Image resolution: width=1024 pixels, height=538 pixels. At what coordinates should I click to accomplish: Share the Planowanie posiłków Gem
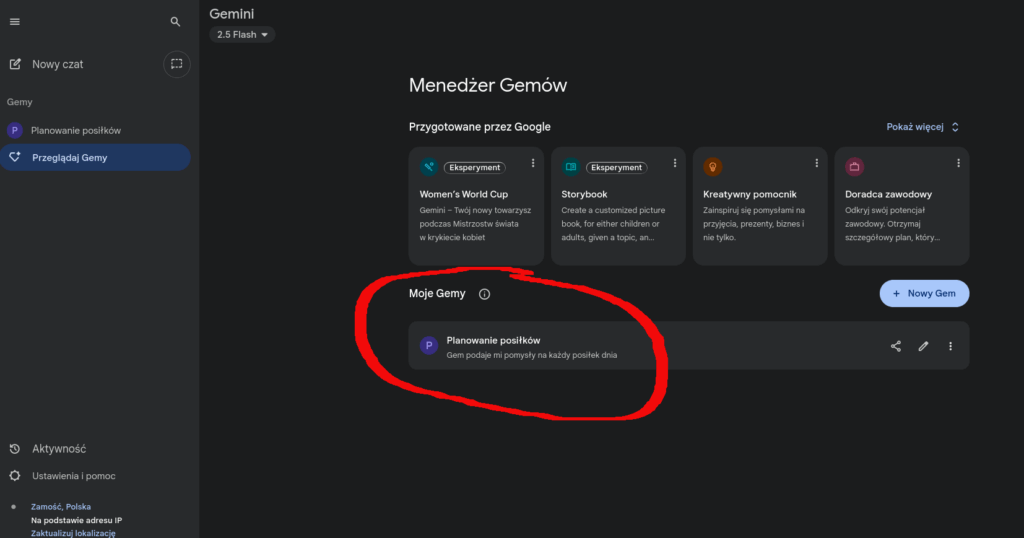point(896,346)
